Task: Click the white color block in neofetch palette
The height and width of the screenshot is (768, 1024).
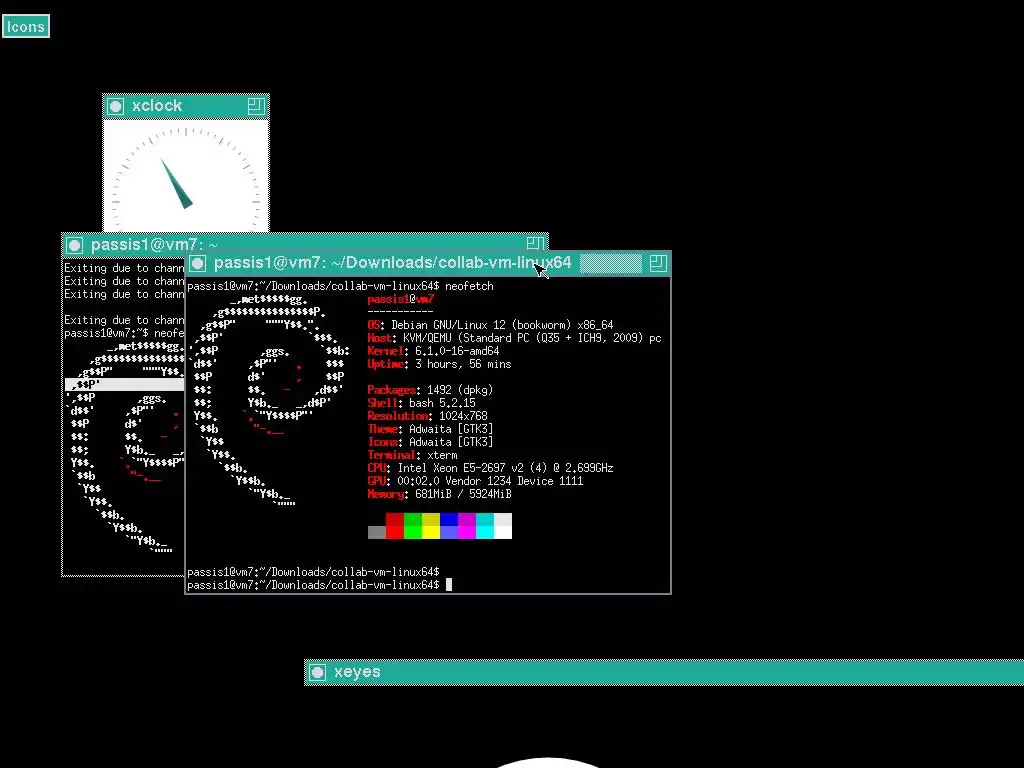Action: click(503, 526)
